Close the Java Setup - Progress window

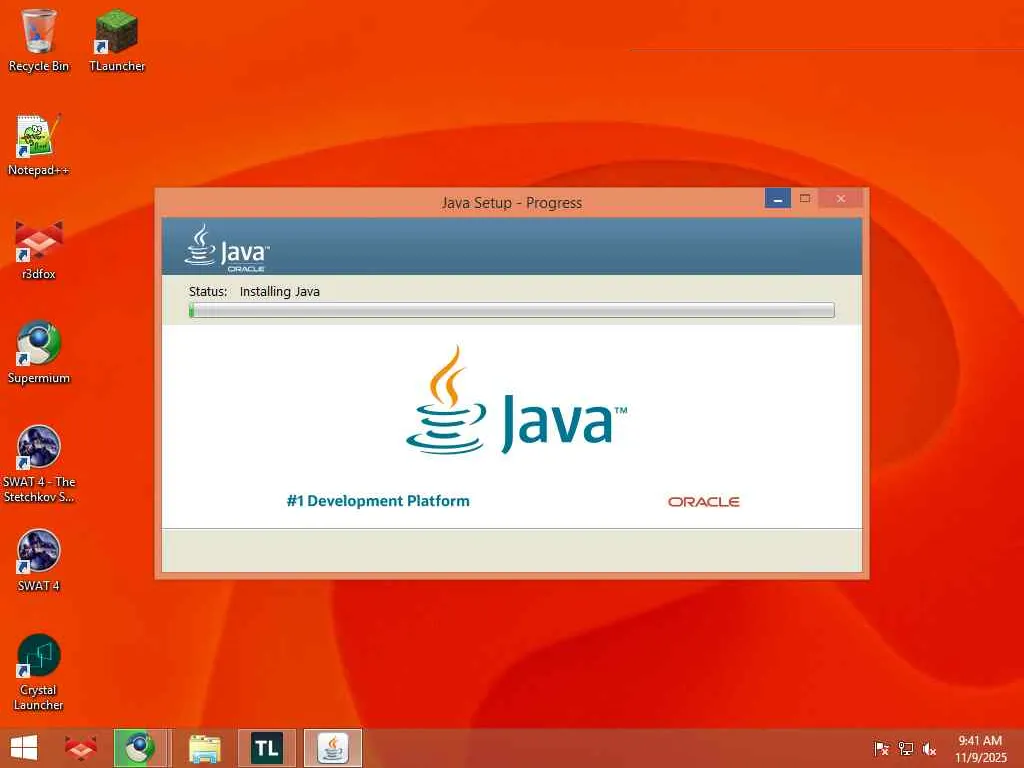(840, 199)
